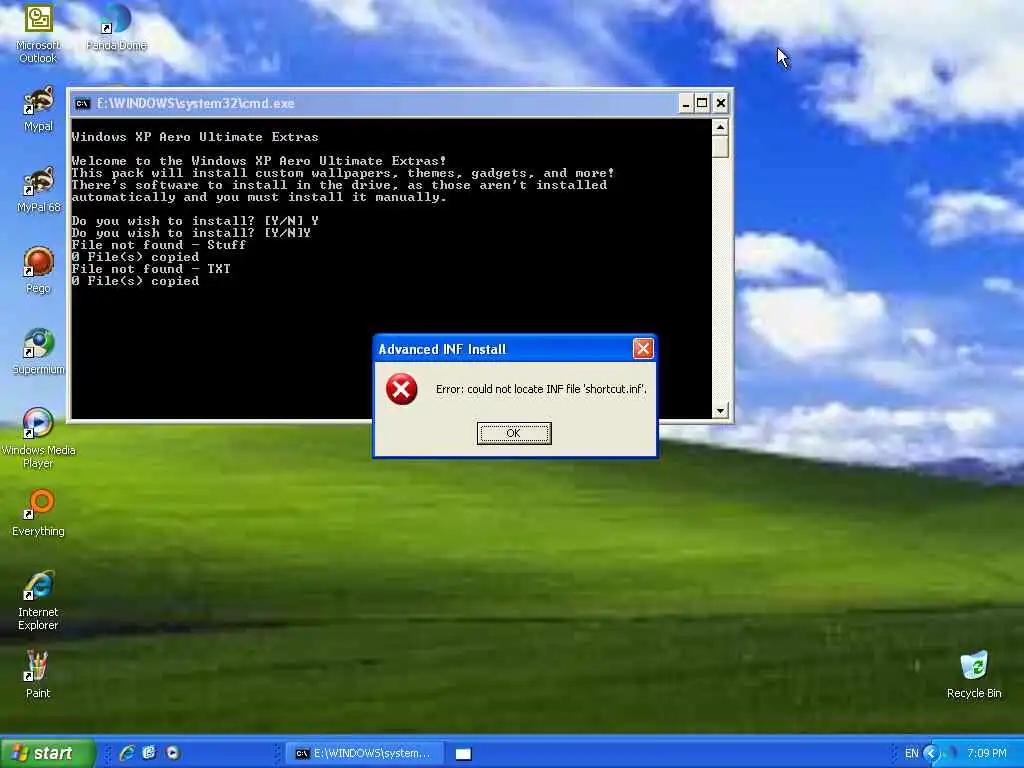Expand hidden system tray icons
The height and width of the screenshot is (768, 1024).
(x=931, y=753)
